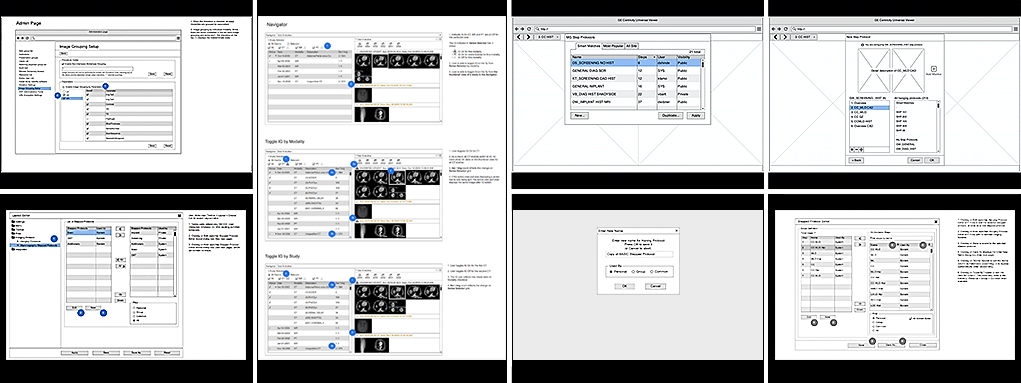This screenshot has width=1021, height=383.
Task: Click forward arrow beside GE HIST tab
Action: (x=528, y=37)
